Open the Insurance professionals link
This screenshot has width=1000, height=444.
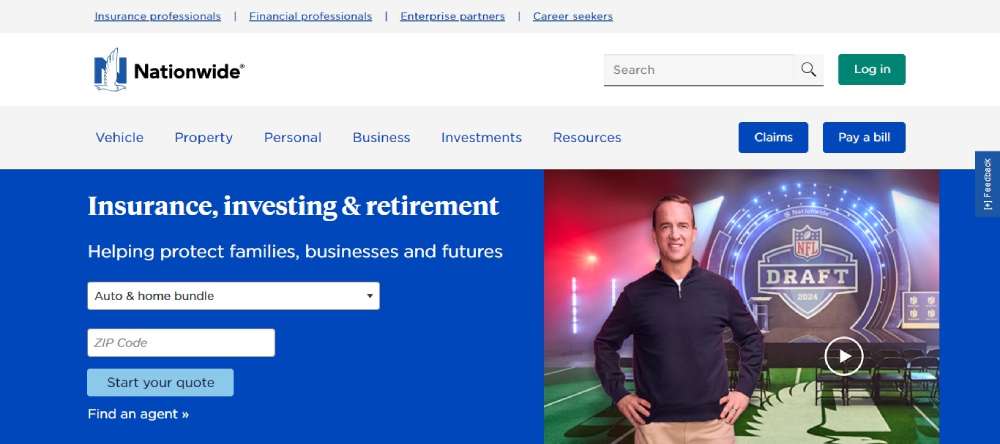(x=158, y=17)
